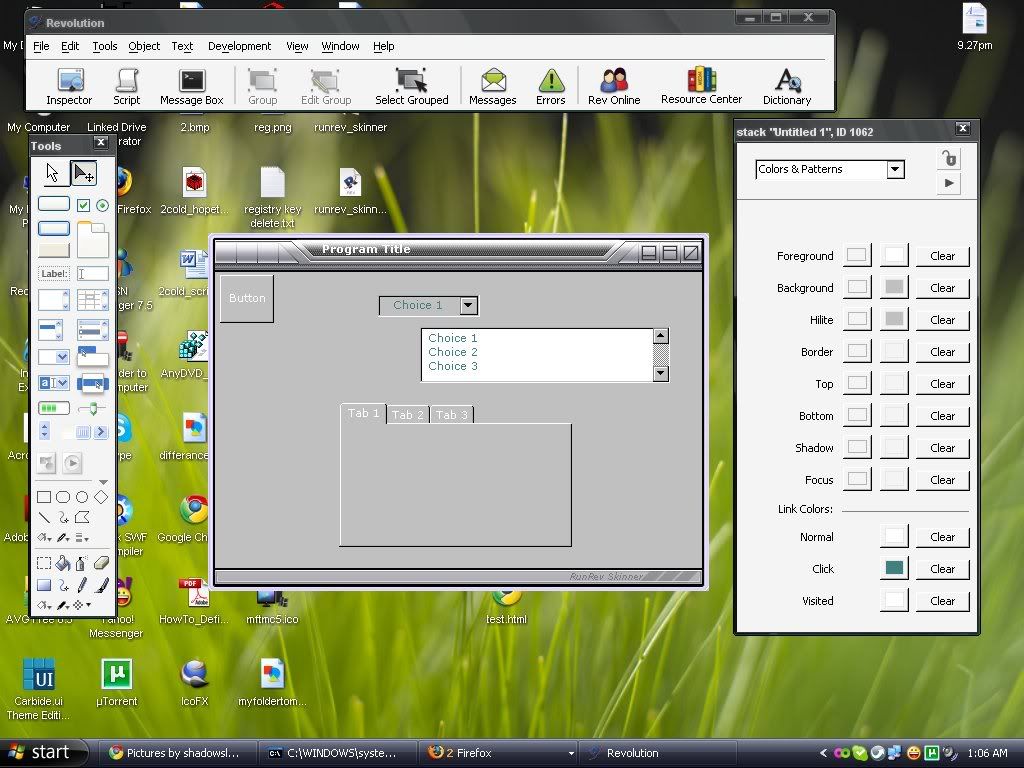1024x768 pixels.
Task: Select the paint bucket tool in Tools palette
Action: point(63,563)
